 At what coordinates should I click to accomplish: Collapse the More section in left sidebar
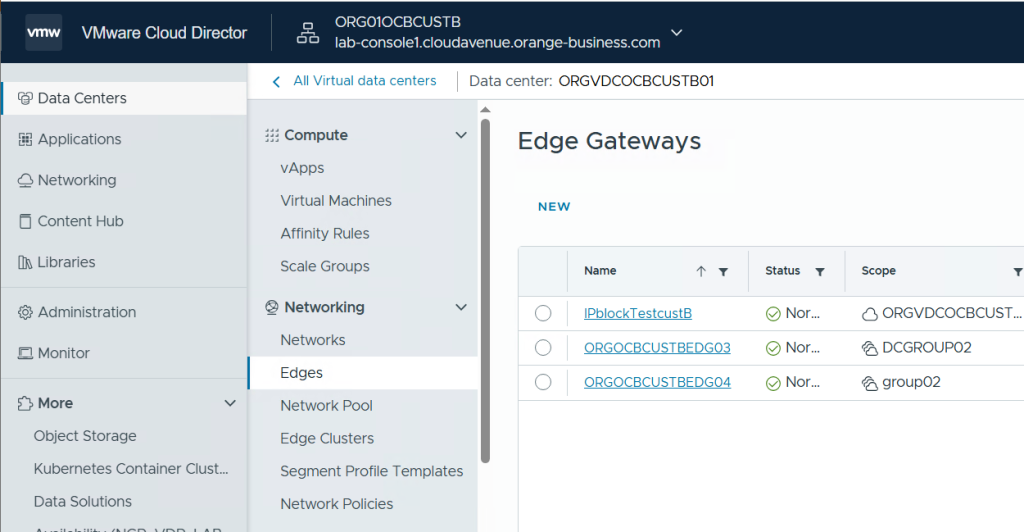pos(230,403)
